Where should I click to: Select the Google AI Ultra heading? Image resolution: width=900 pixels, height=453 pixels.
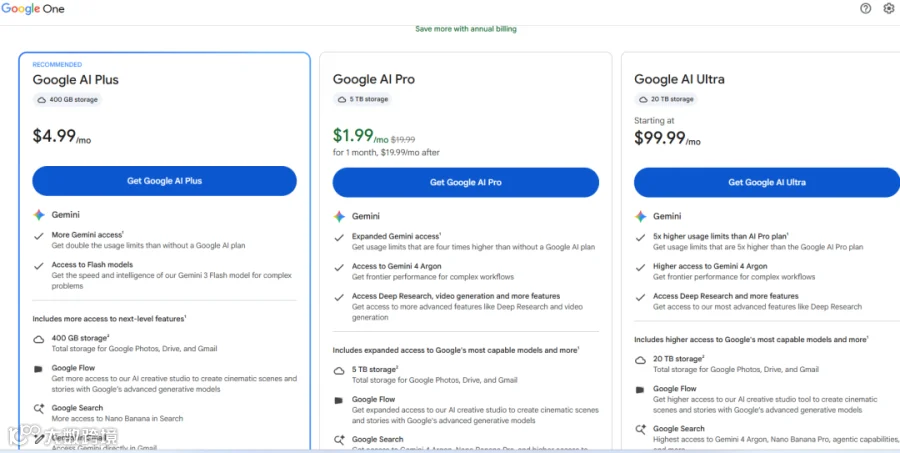click(679, 79)
